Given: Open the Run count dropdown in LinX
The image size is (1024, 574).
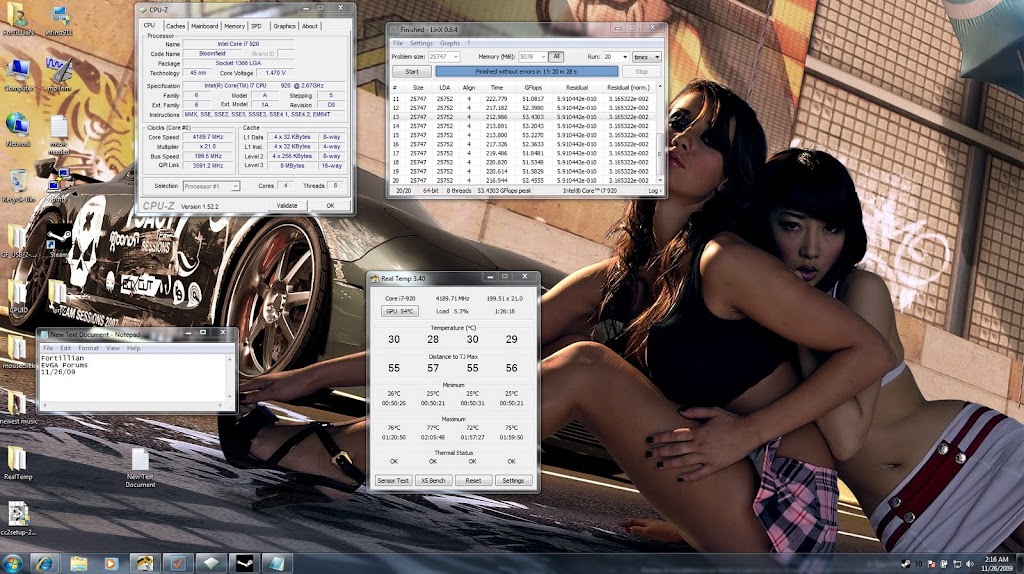Looking at the screenshot, I should pos(623,57).
